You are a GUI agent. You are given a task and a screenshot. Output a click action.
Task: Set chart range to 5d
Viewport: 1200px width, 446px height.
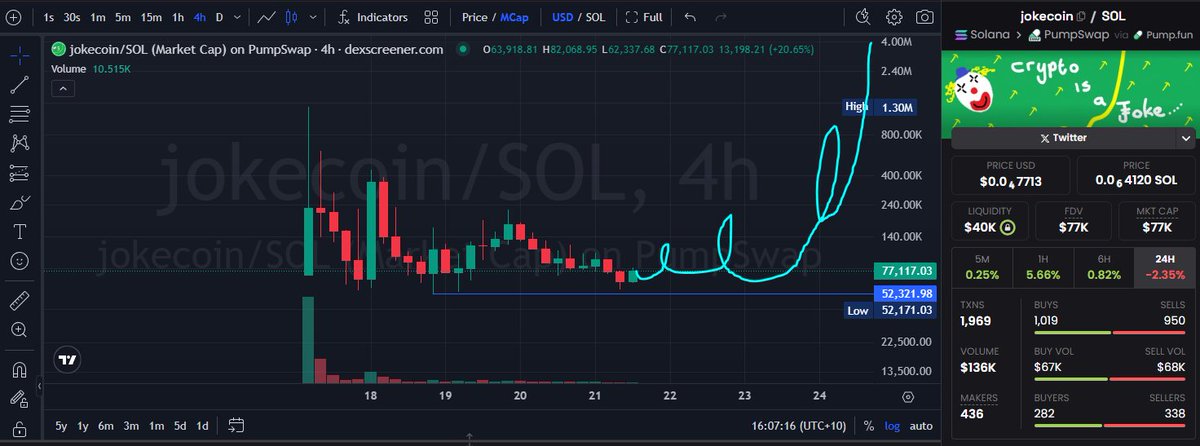(x=178, y=425)
